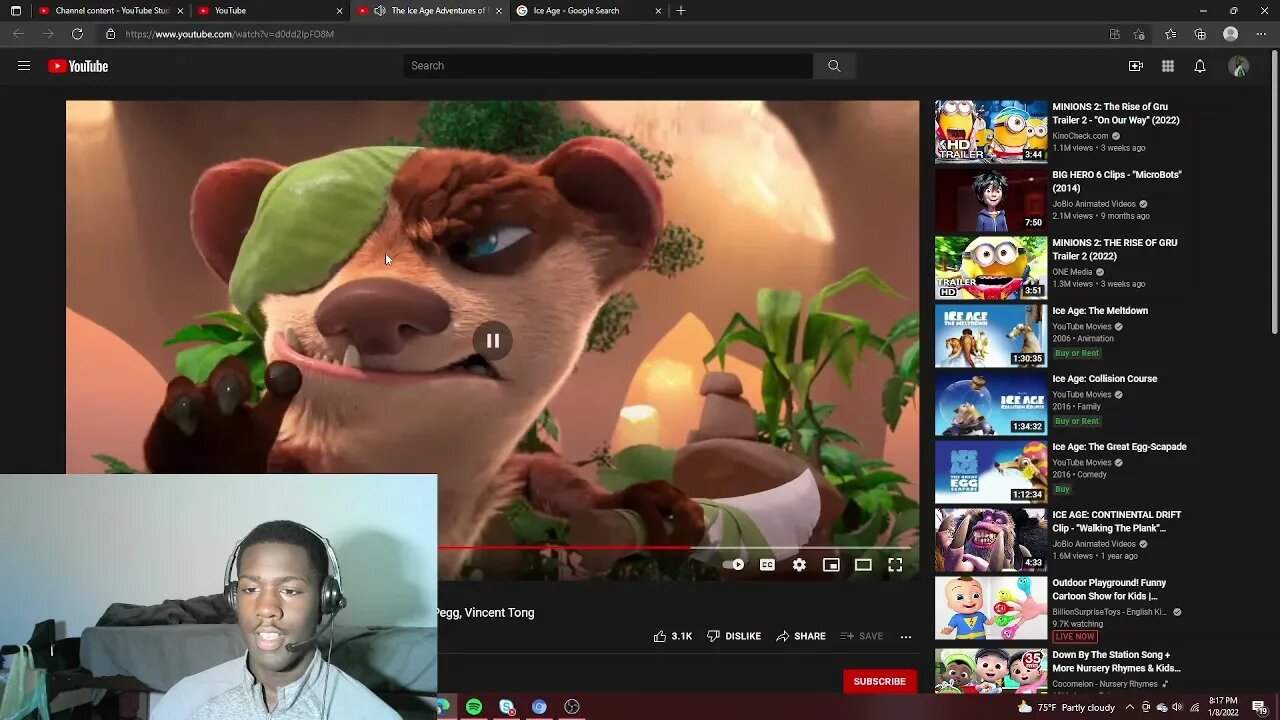Viewport: 1280px width, 720px height.
Task: Go to the YouTube home logo
Action: [x=78, y=66]
